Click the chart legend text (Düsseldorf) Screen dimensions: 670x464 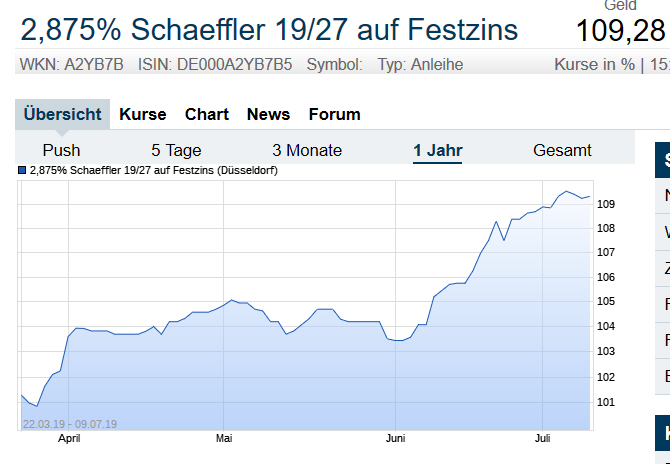(x=153, y=171)
